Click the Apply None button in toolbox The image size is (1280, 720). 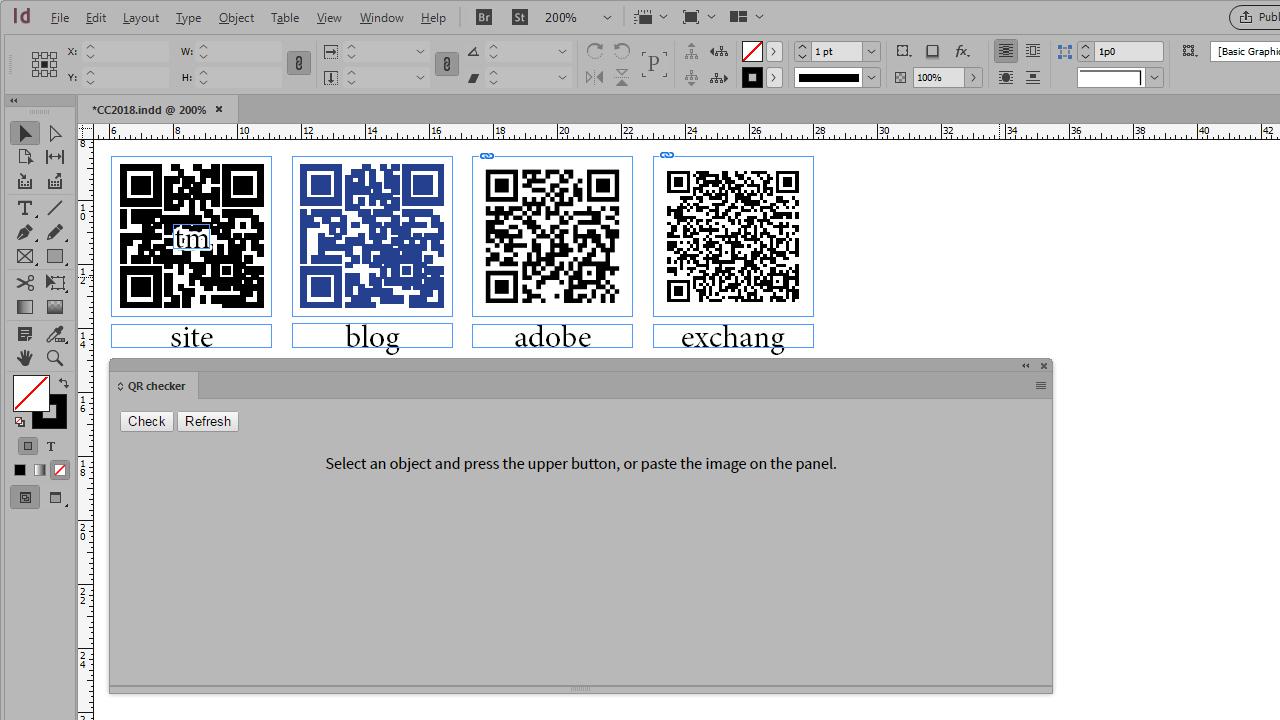tap(60, 470)
